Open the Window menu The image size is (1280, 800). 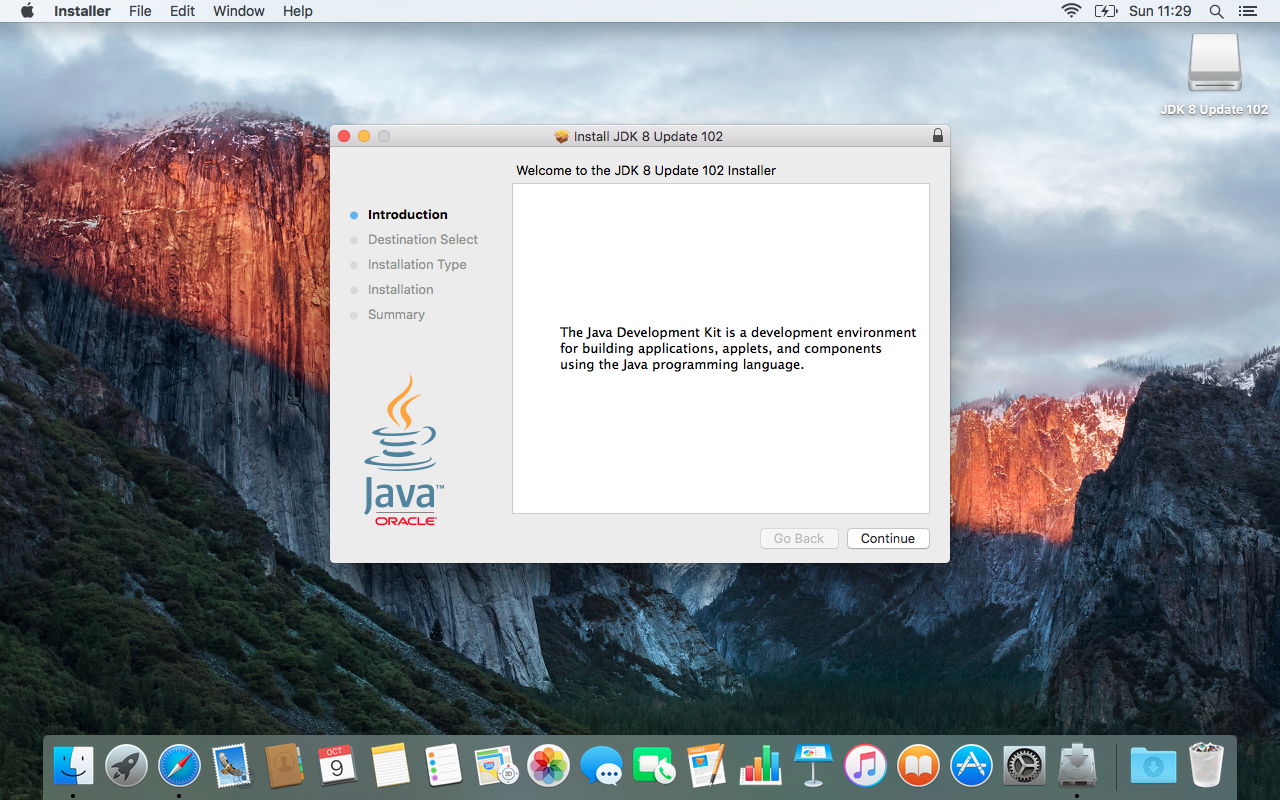[x=238, y=11]
